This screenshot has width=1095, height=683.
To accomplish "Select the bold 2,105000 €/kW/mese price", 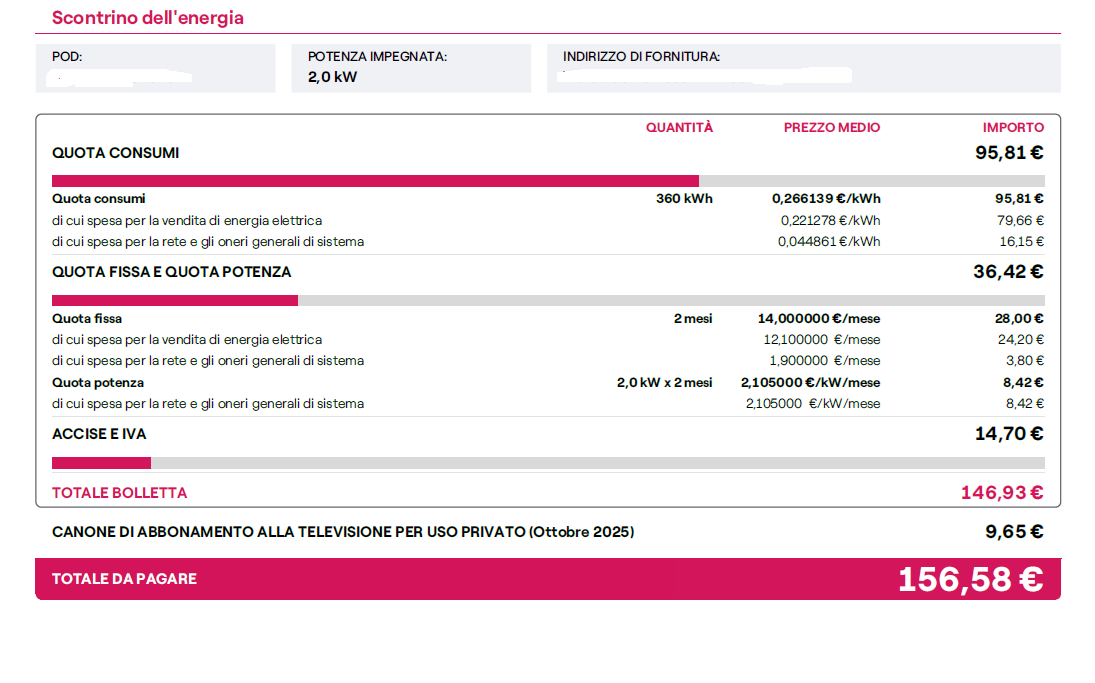I will 810,383.
